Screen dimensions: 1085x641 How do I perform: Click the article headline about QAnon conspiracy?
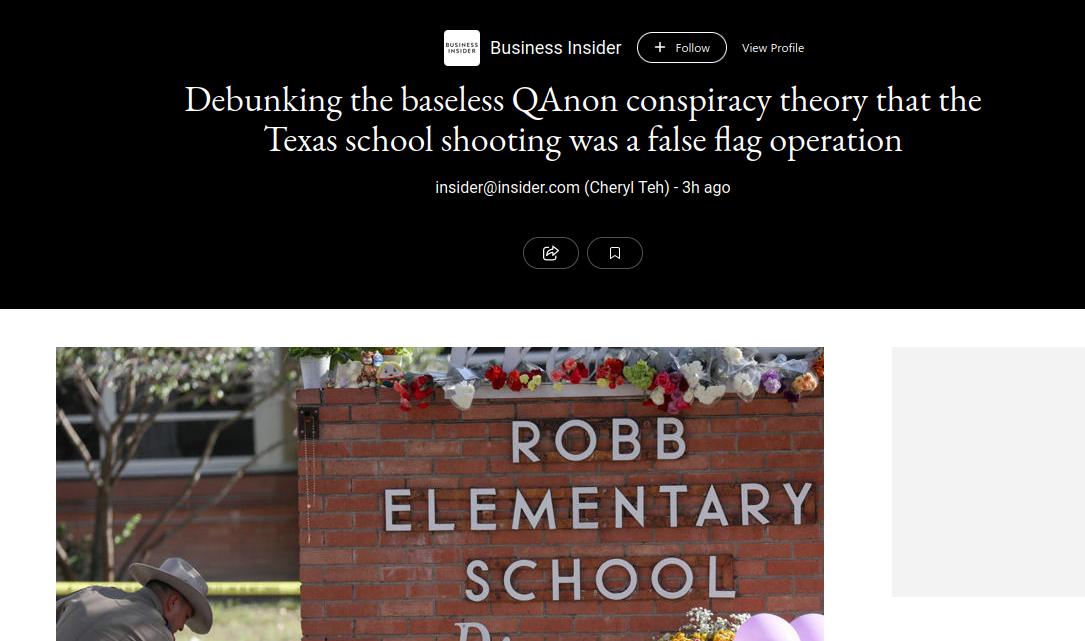(x=583, y=120)
